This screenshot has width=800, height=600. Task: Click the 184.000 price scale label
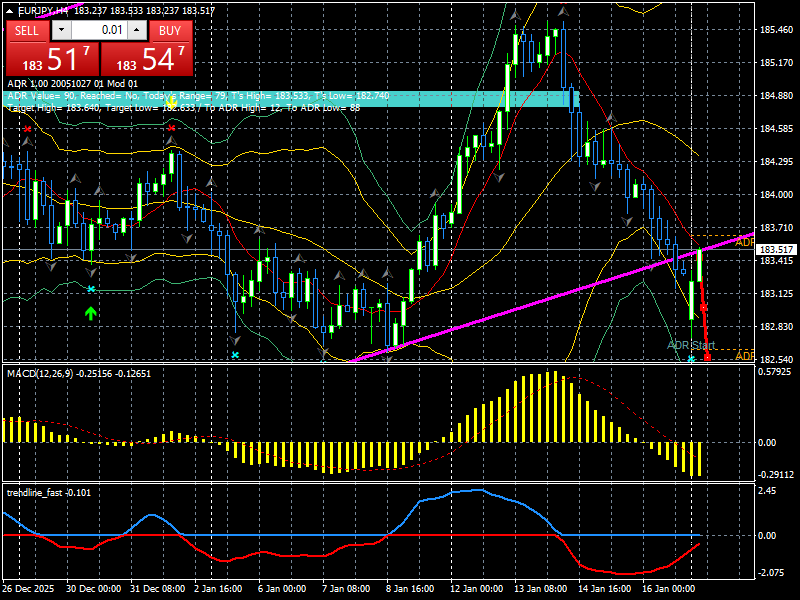777,194
